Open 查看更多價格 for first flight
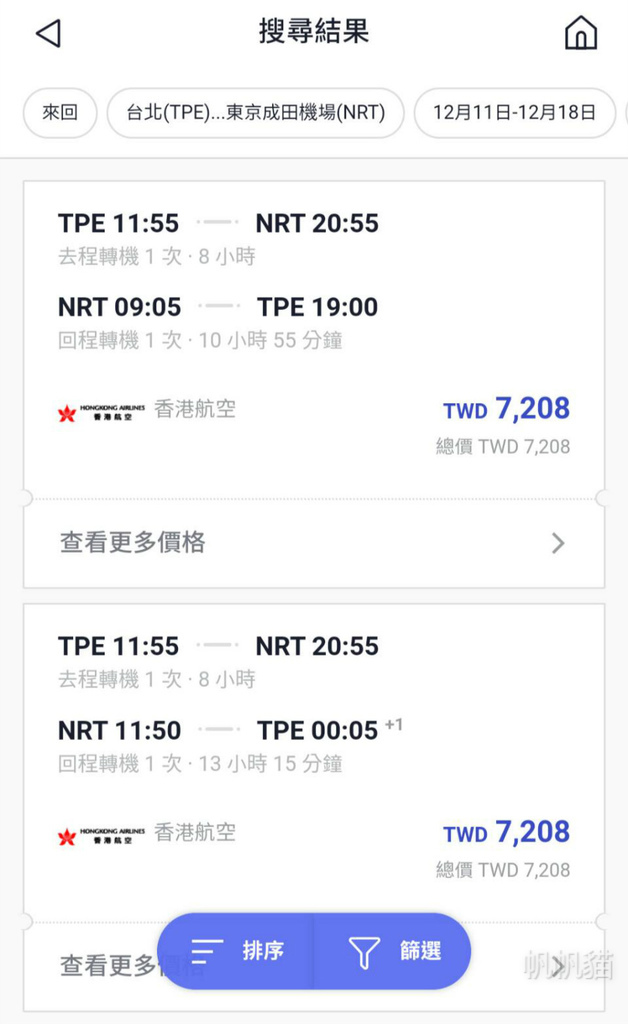This screenshot has width=628, height=1024. (x=314, y=543)
